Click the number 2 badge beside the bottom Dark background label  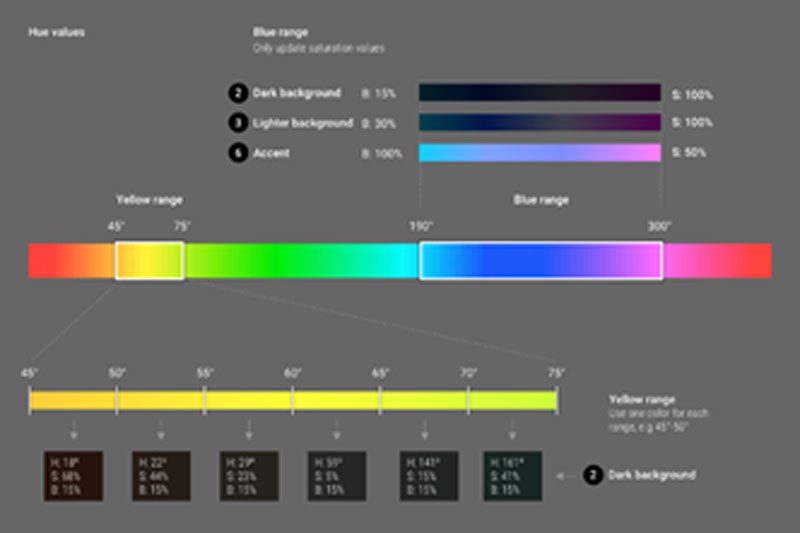coord(593,475)
